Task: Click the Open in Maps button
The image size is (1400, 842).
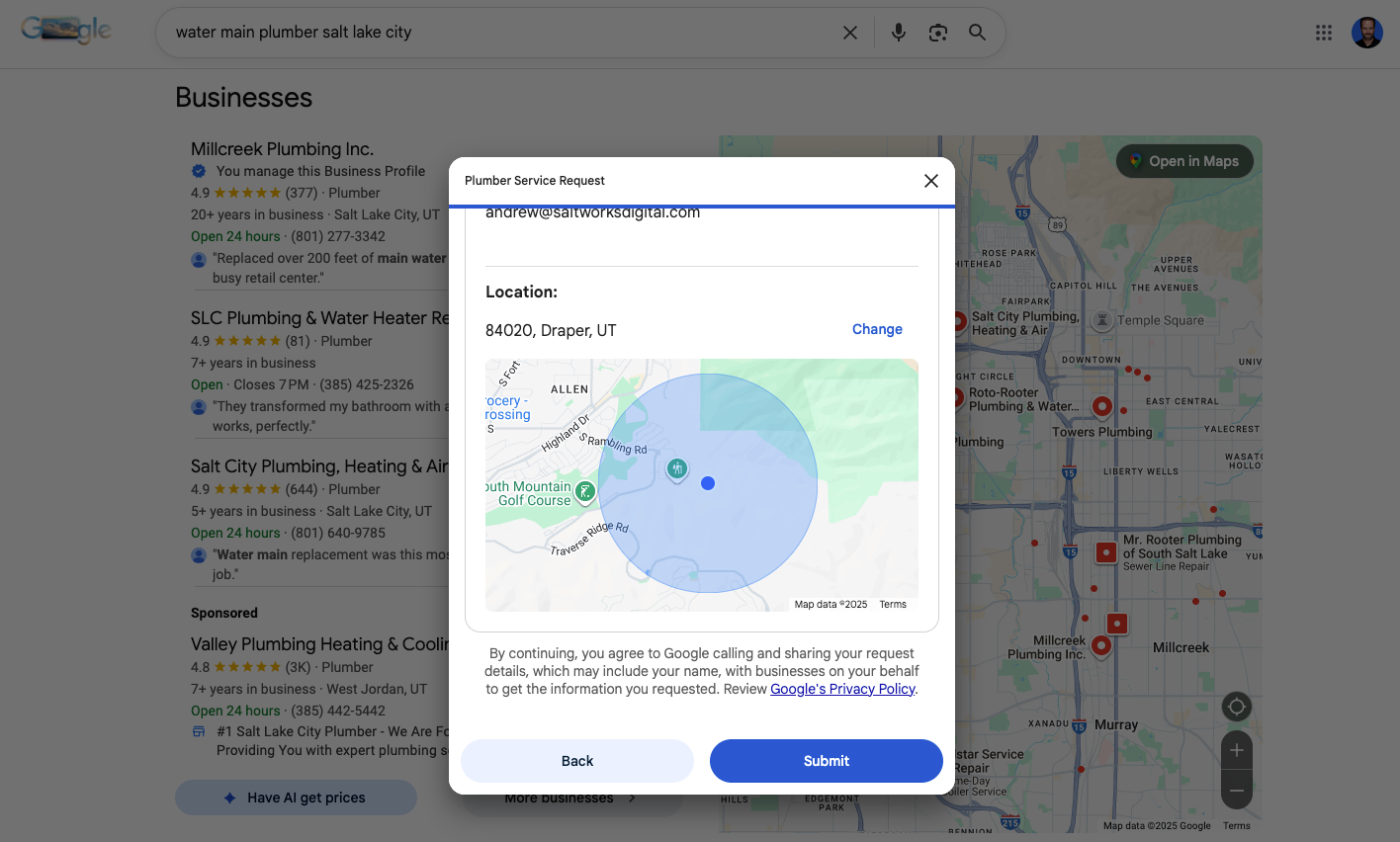Action: [x=1183, y=160]
